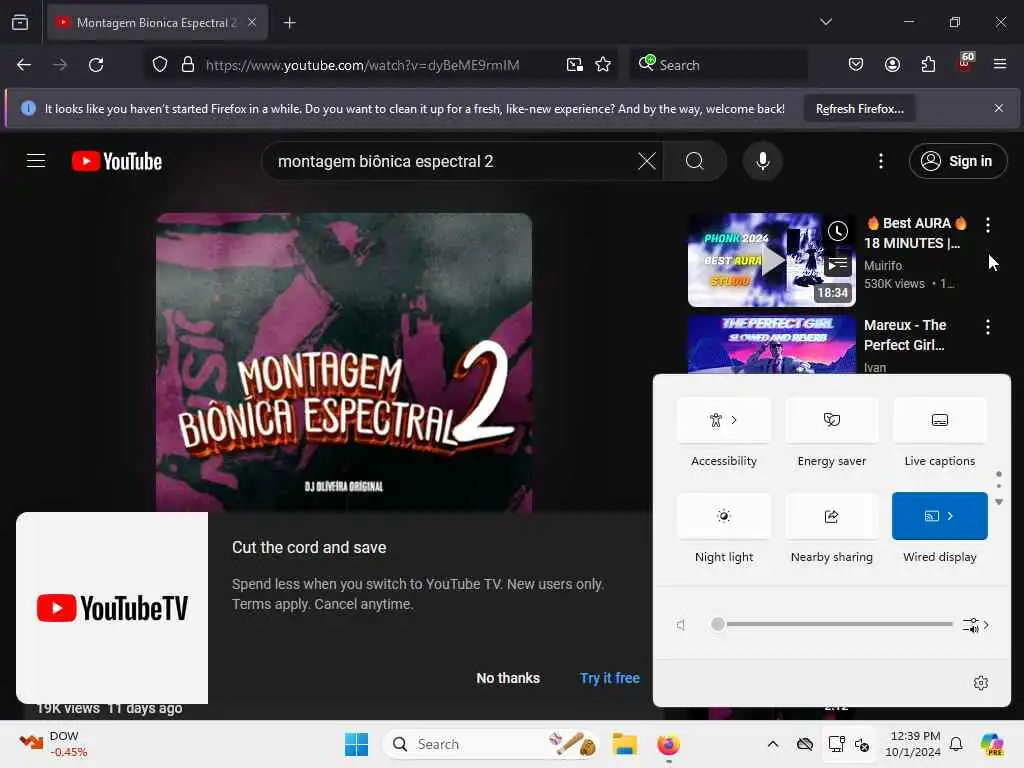Focus the Firefox toolbar Search box
The height and width of the screenshot is (768, 1024).
coord(718,65)
